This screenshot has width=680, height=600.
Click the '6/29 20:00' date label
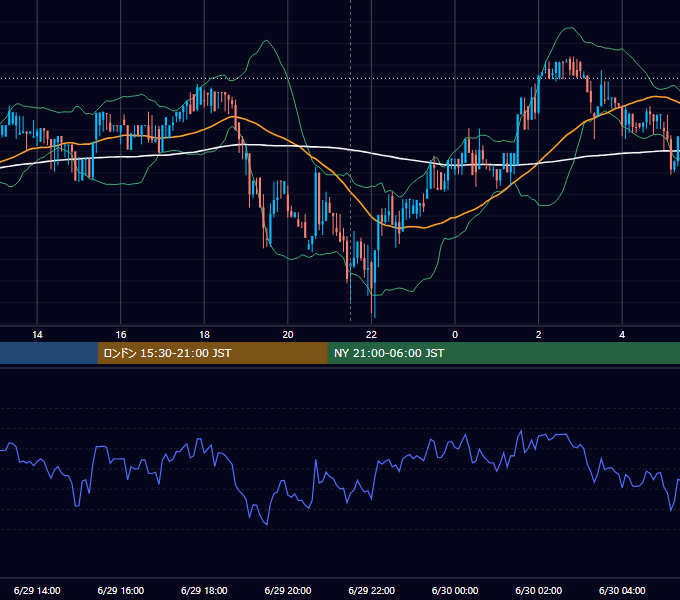coord(288,590)
